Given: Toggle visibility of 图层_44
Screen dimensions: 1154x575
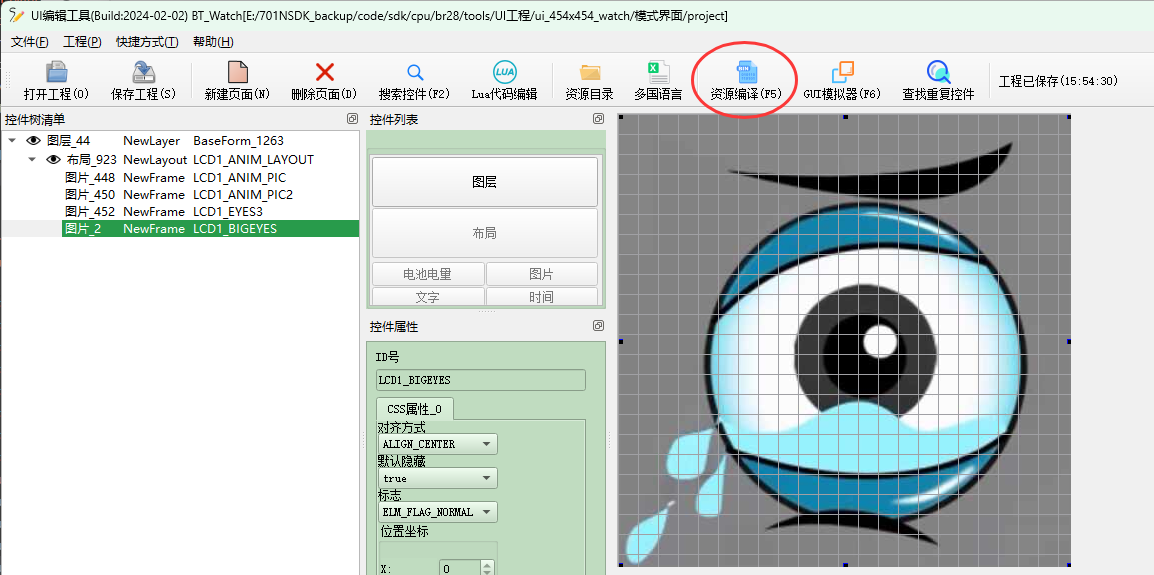Looking at the screenshot, I should [x=33, y=141].
